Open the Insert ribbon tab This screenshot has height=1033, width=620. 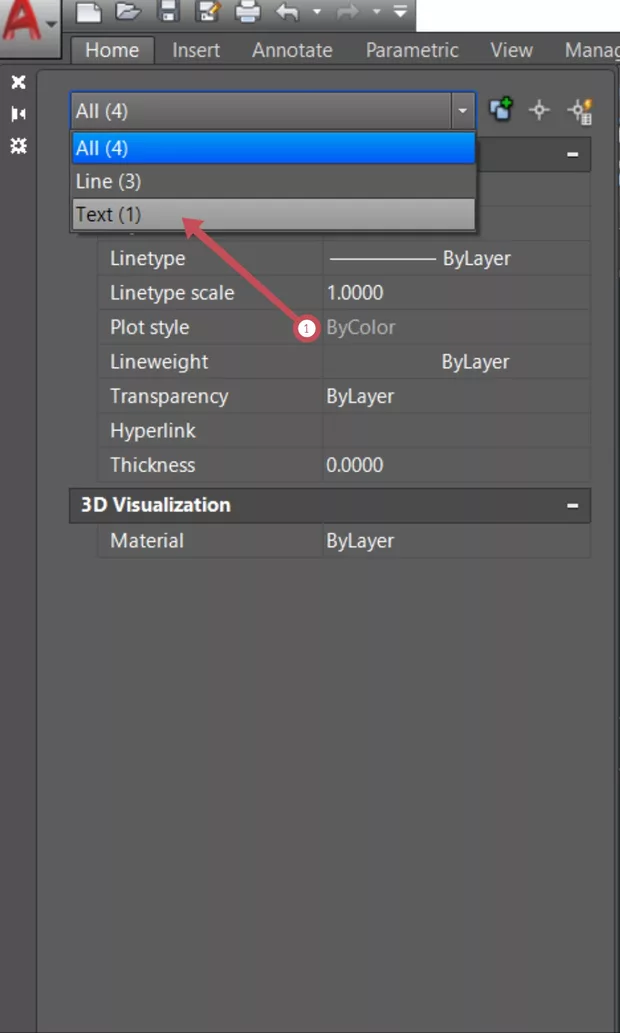point(196,50)
